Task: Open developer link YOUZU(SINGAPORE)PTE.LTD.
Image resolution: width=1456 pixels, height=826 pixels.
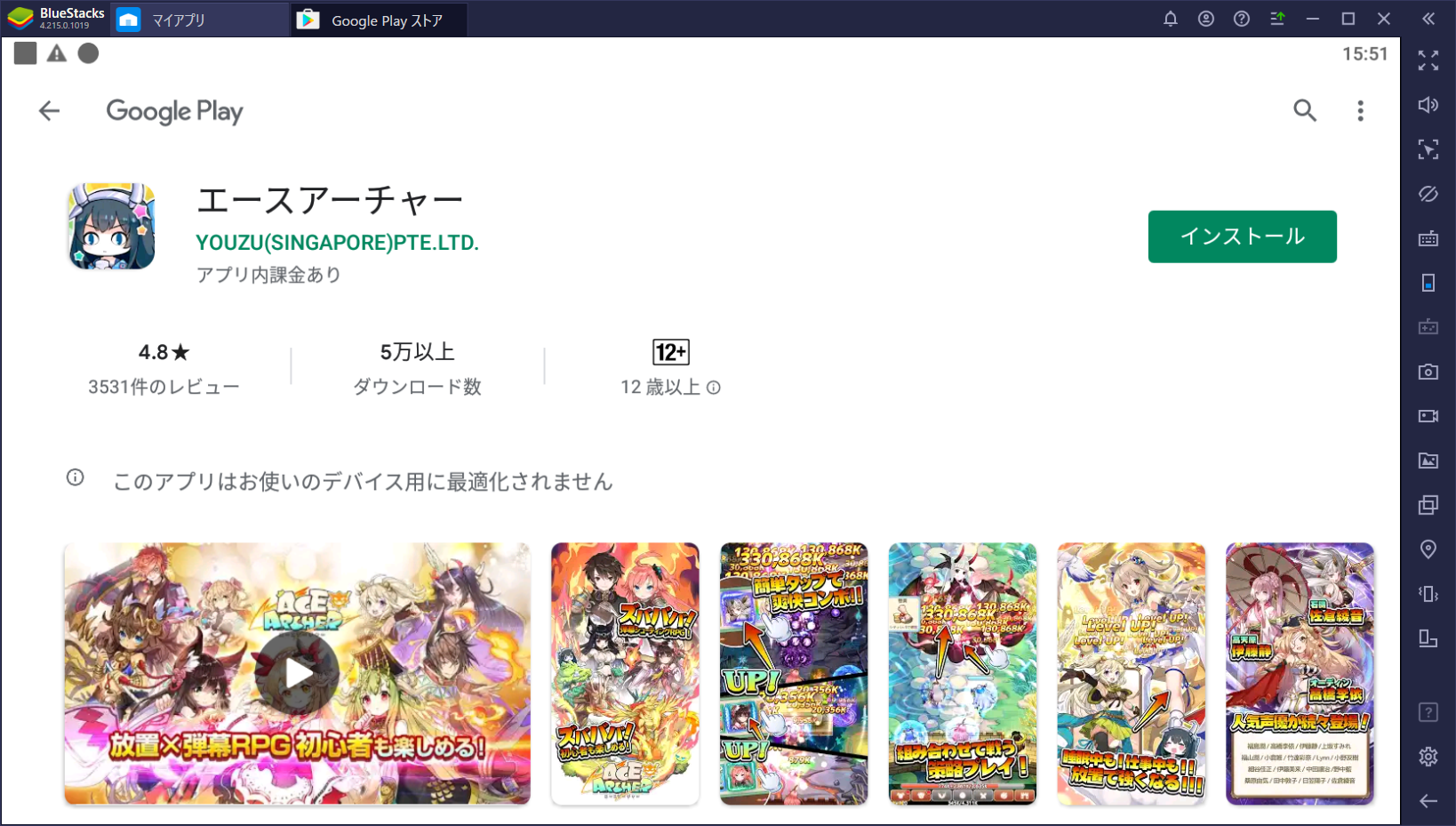Action: [x=337, y=243]
